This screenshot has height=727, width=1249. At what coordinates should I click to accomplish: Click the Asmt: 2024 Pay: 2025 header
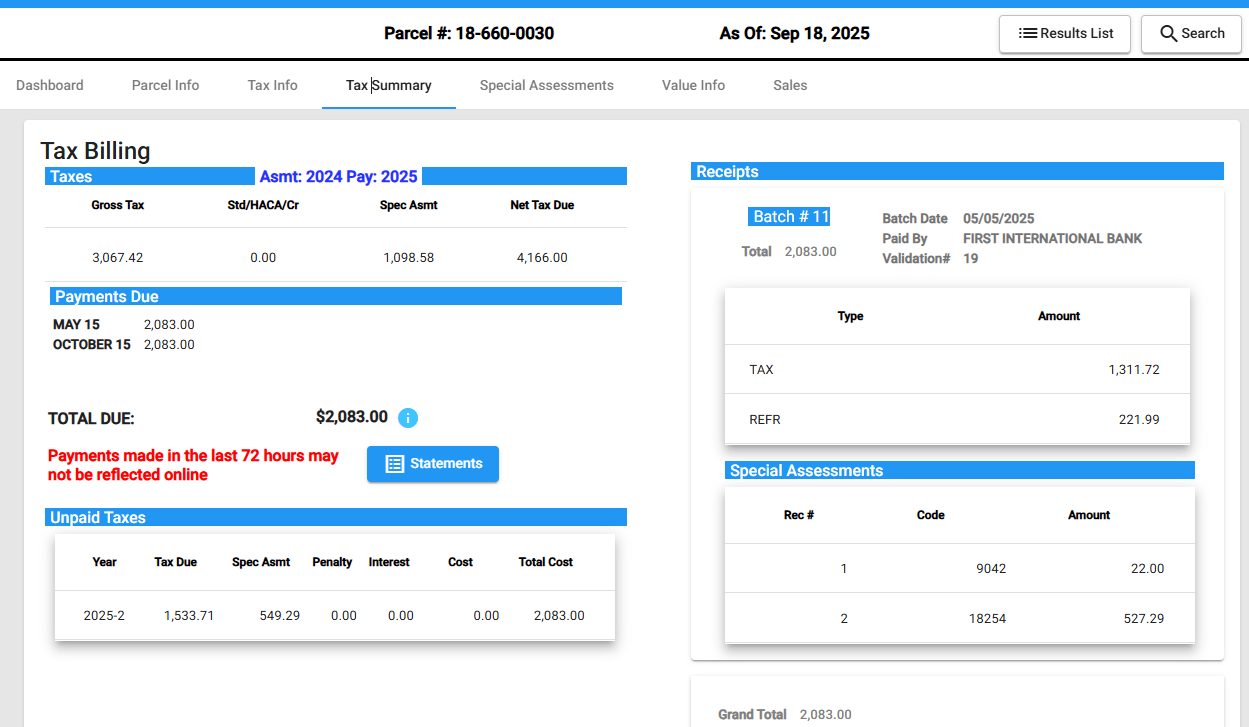pyautogui.click(x=338, y=177)
